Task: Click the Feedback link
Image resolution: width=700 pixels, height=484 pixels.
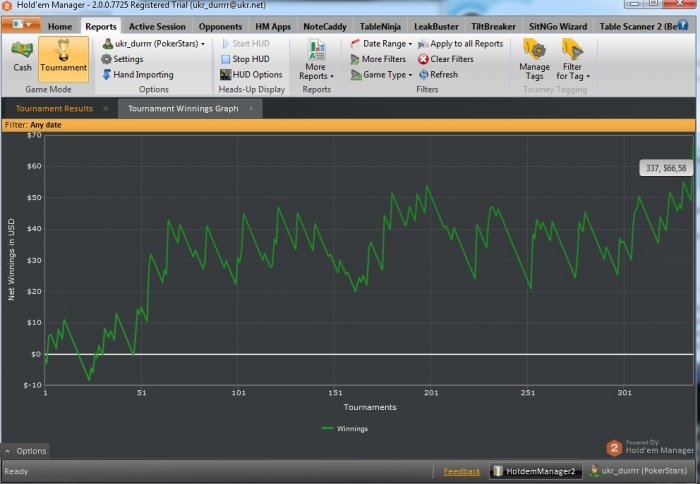Action: point(461,471)
